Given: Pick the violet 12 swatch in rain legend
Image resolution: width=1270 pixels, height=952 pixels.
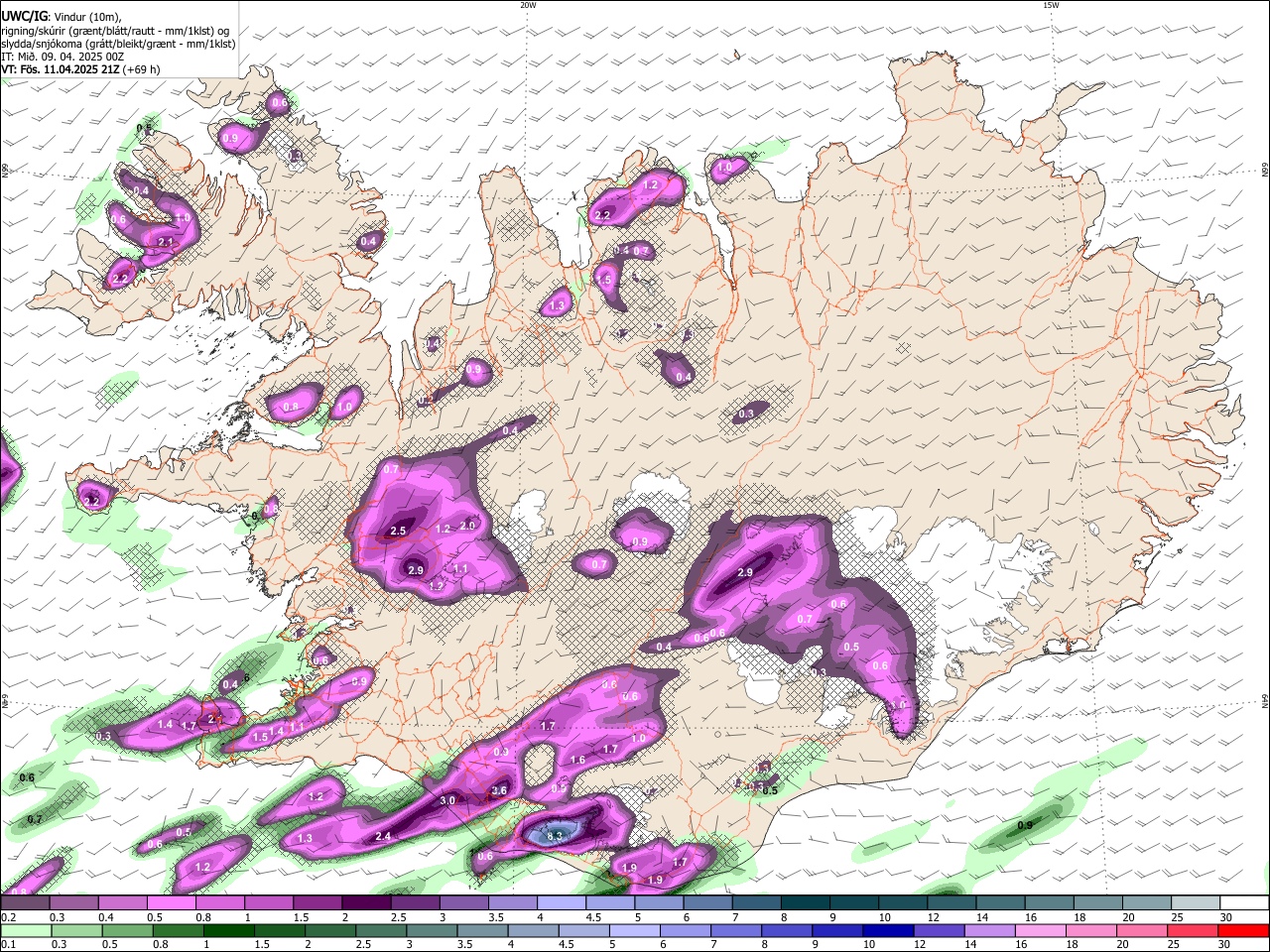Looking at the screenshot, I should 939,931.
